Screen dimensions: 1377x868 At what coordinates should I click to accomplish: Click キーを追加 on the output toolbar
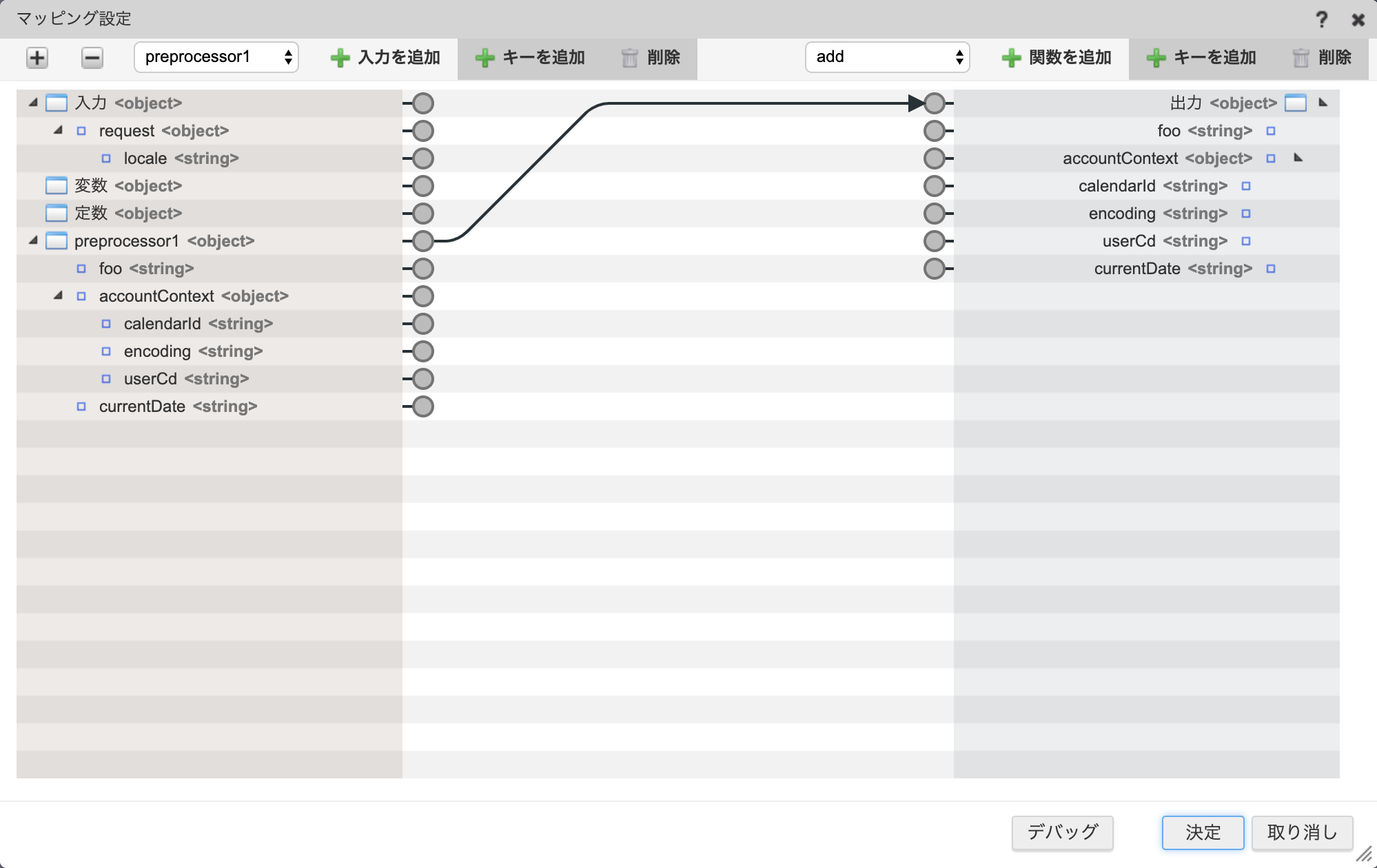coord(1201,58)
